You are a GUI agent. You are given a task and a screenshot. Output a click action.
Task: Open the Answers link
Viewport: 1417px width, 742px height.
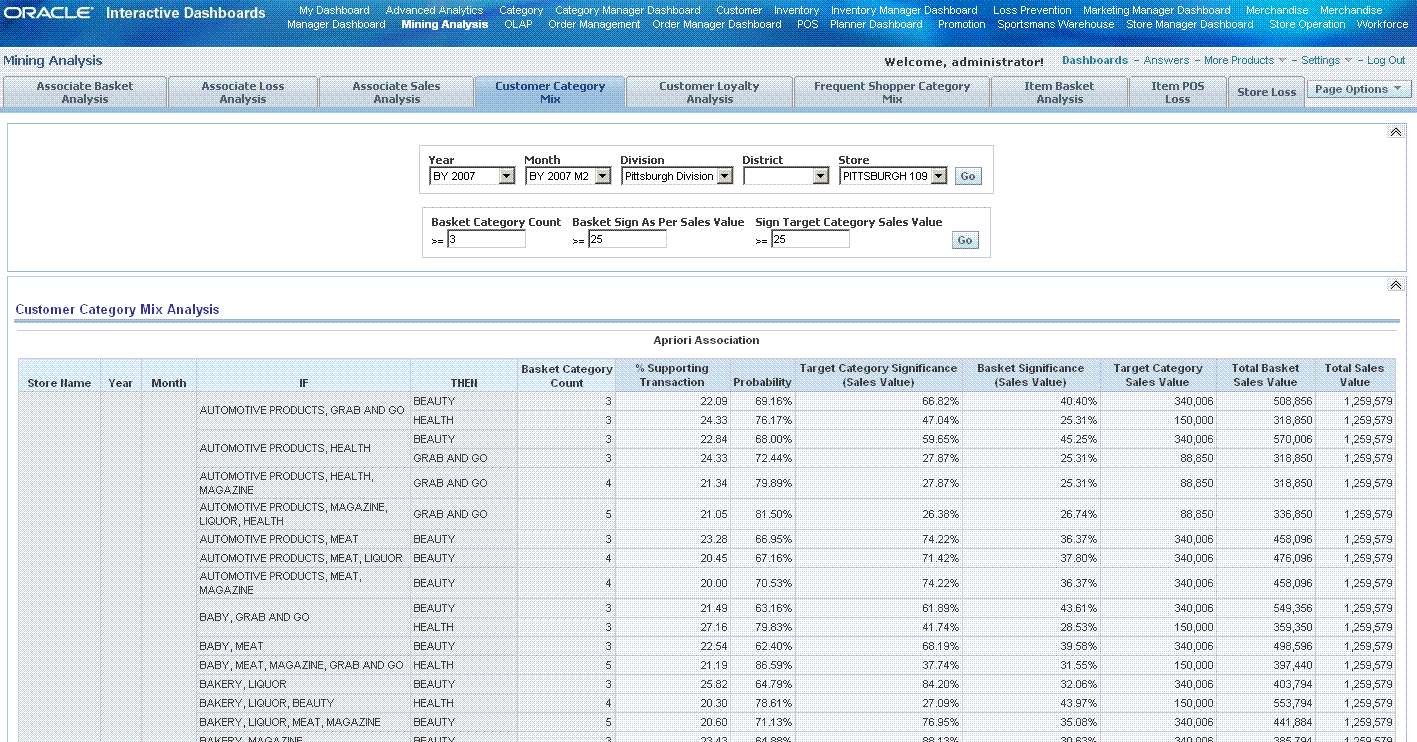(1167, 60)
